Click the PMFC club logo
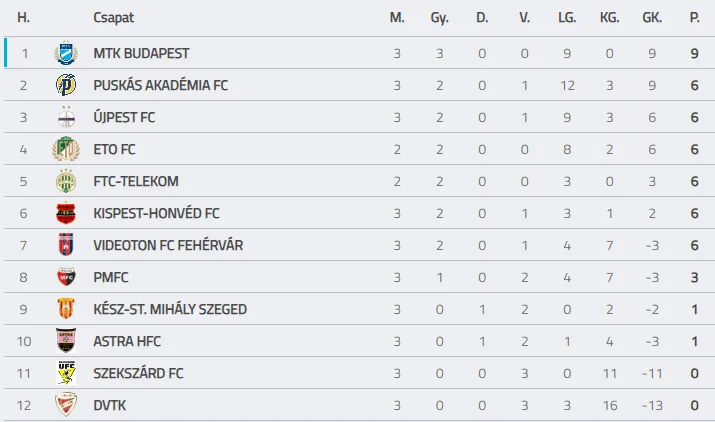Viewport: 715px width, 422px height. click(66, 276)
